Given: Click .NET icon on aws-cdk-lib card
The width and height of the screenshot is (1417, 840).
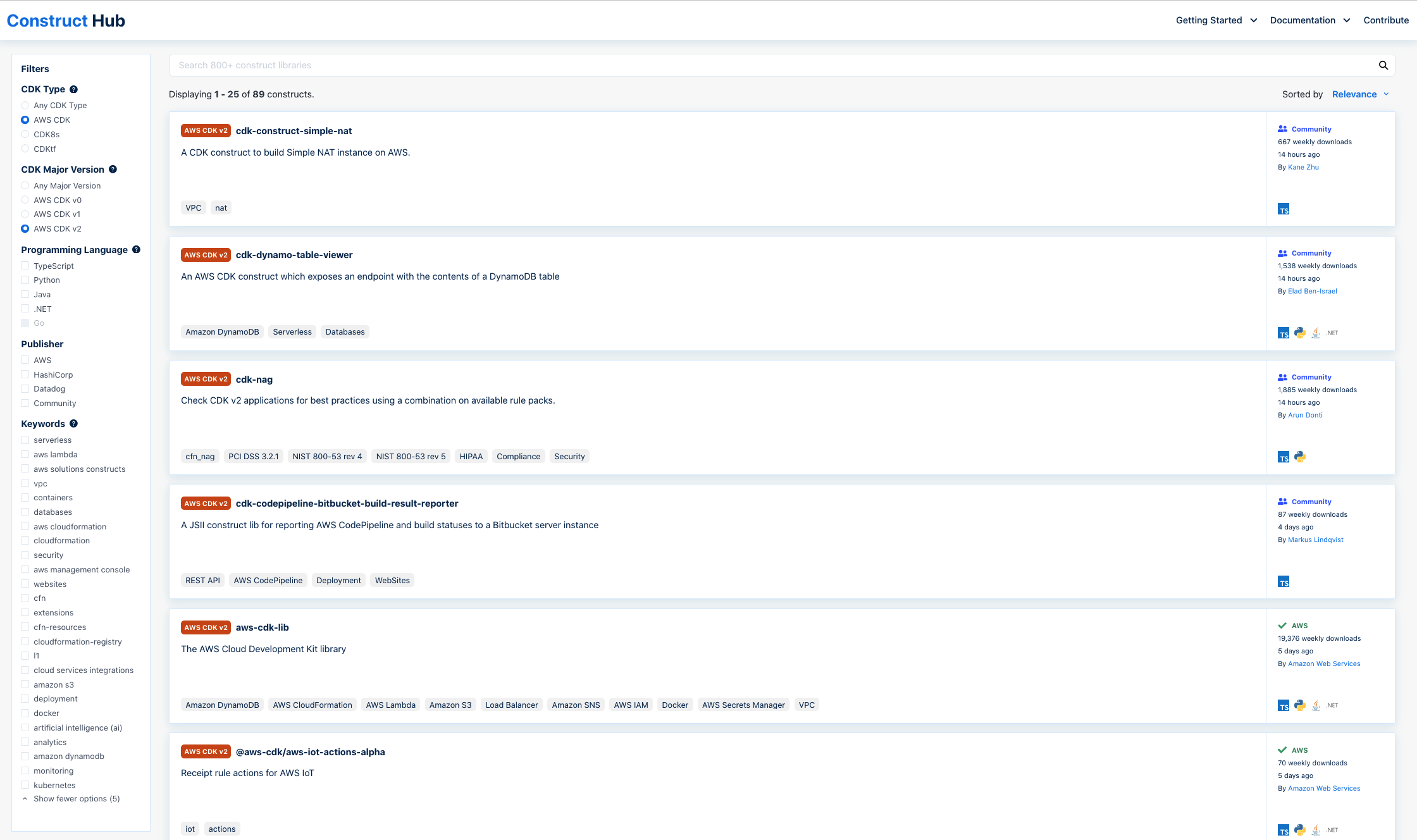Looking at the screenshot, I should (x=1332, y=705).
